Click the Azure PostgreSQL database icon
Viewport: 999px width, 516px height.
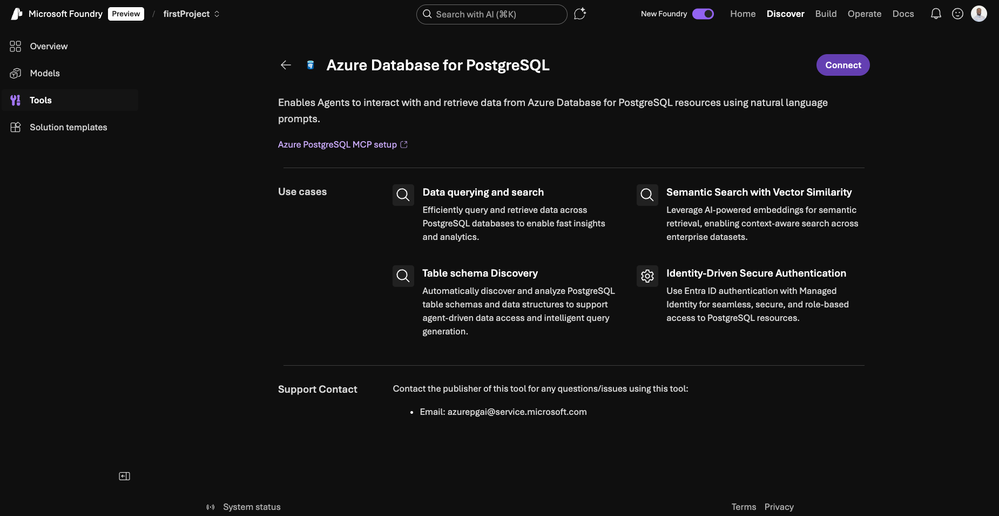(311, 65)
